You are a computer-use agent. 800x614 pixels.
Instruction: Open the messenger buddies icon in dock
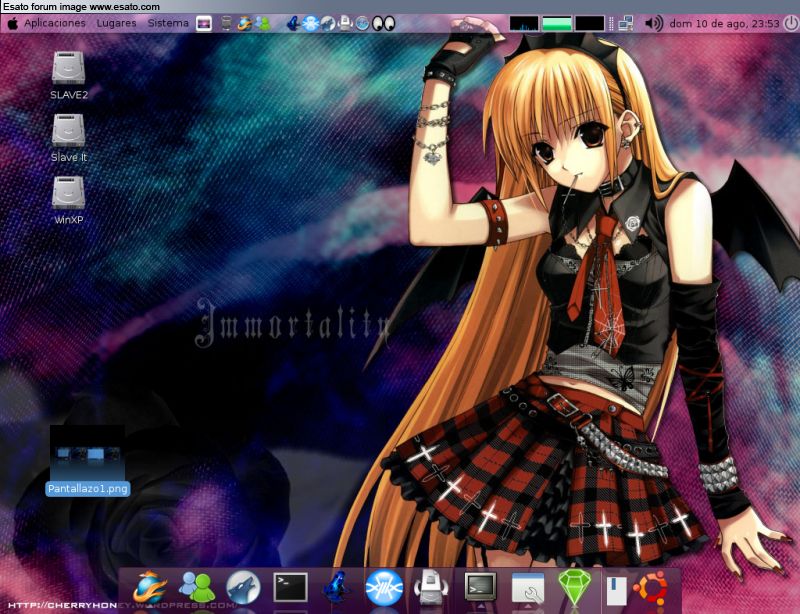[x=197, y=587]
